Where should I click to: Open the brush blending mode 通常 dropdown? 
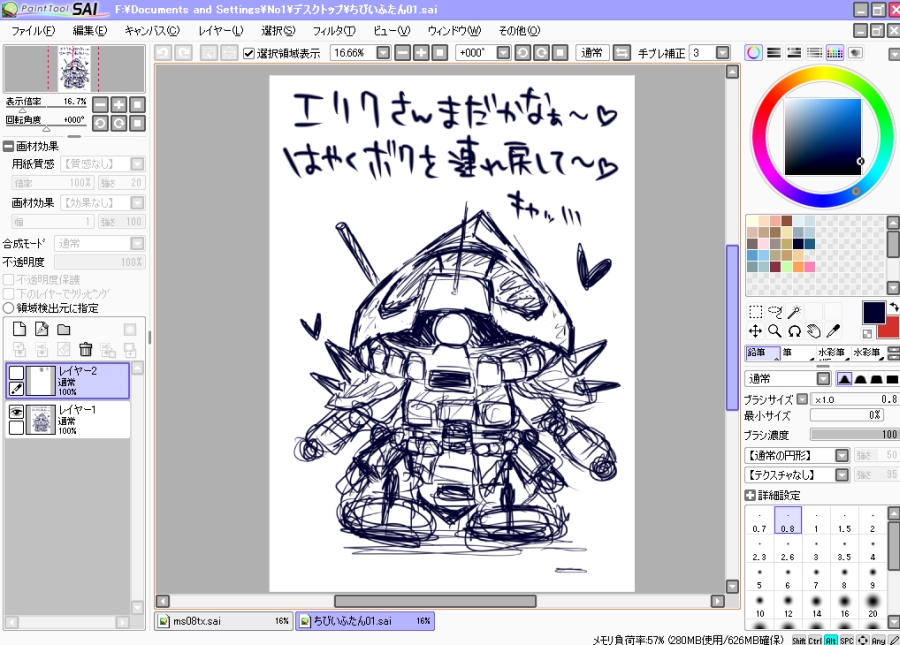(x=823, y=379)
